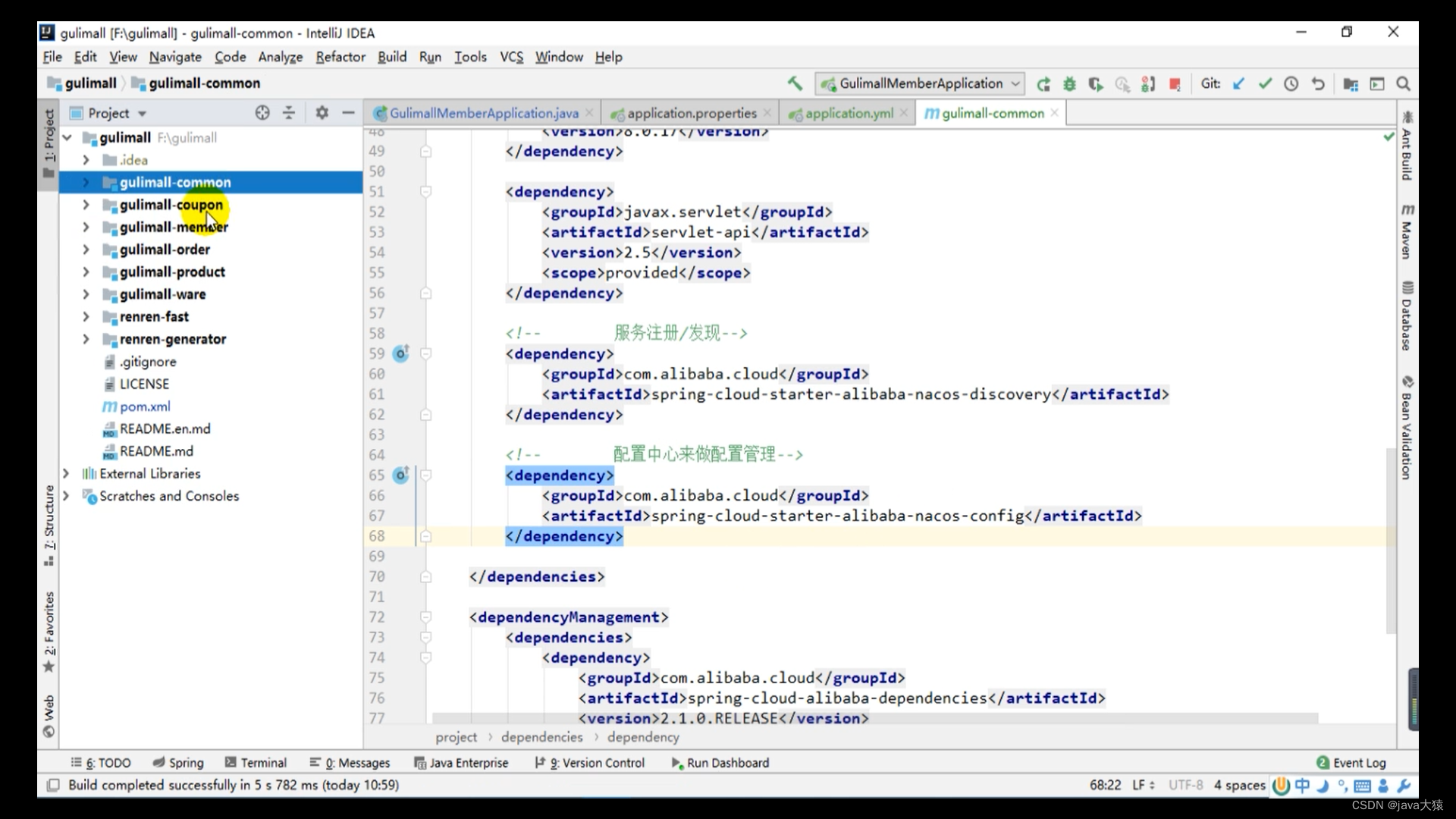Click the Build project hammer icon

coord(795,83)
